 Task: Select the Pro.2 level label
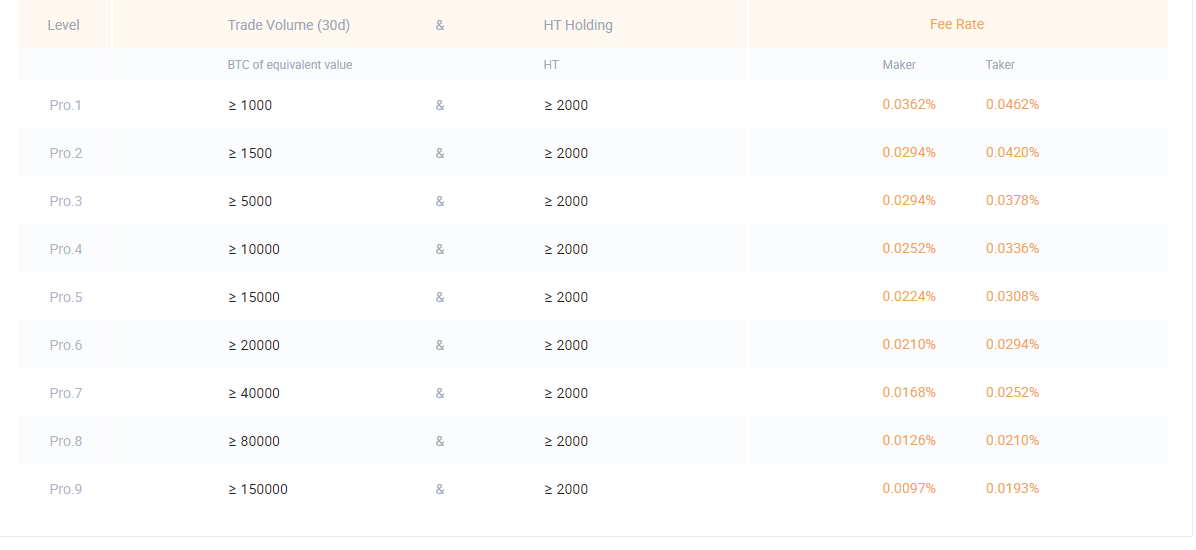tap(66, 153)
